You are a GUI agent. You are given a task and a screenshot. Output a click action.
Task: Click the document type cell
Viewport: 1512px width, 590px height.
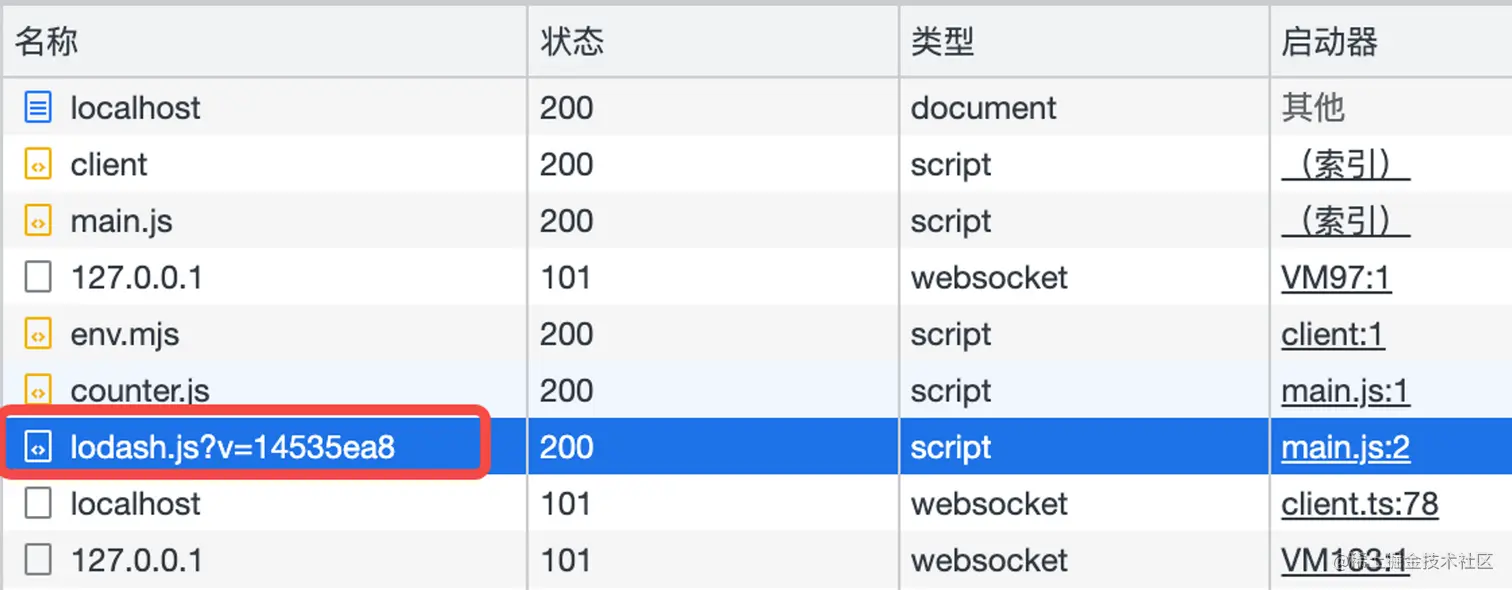pos(983,108)
